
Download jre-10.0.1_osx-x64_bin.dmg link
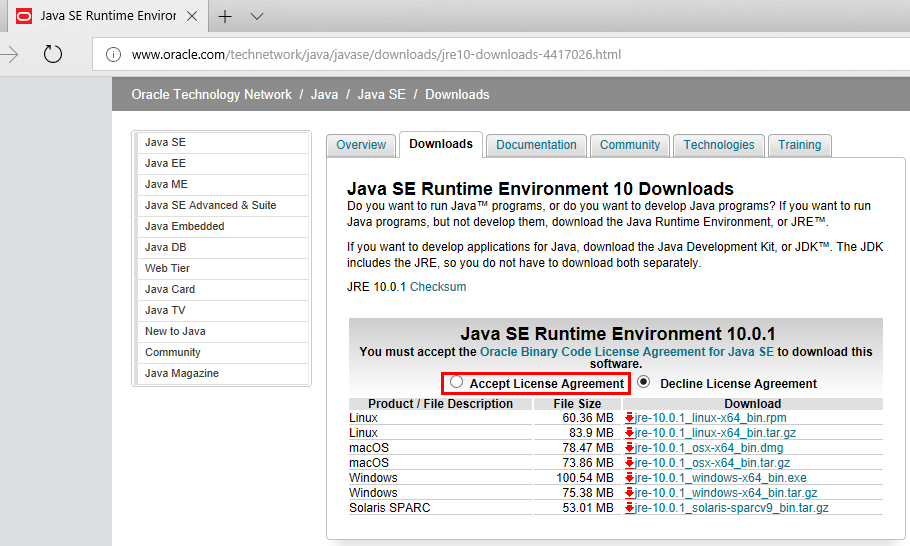tap(709, 448)
